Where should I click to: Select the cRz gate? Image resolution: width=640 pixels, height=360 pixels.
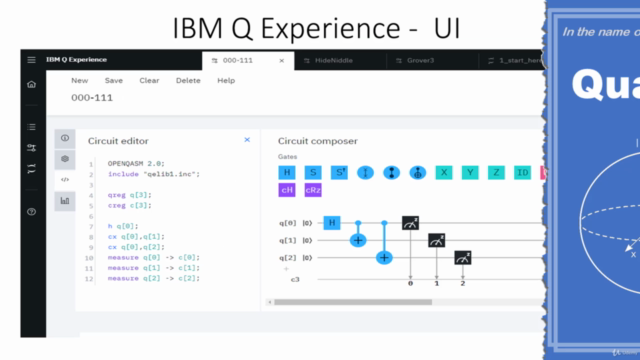tap(313, 190)
